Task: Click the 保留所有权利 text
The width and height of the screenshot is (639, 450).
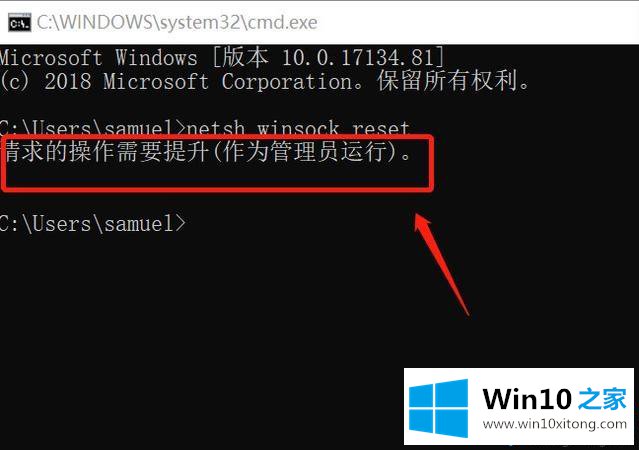Action: 447,81
